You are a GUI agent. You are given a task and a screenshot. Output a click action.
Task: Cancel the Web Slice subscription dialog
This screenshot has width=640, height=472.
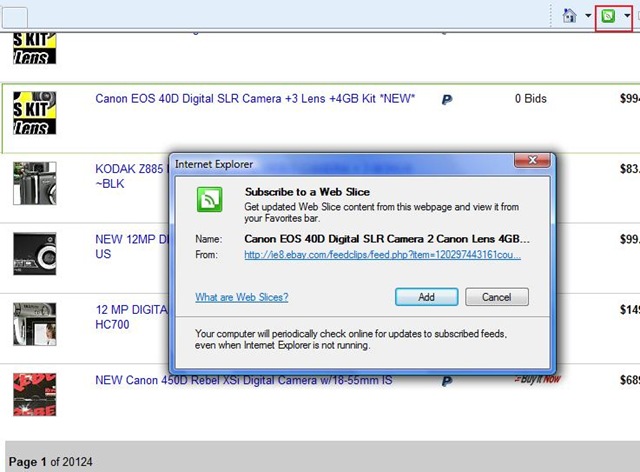pyautogui.click(x=497, y=297)
